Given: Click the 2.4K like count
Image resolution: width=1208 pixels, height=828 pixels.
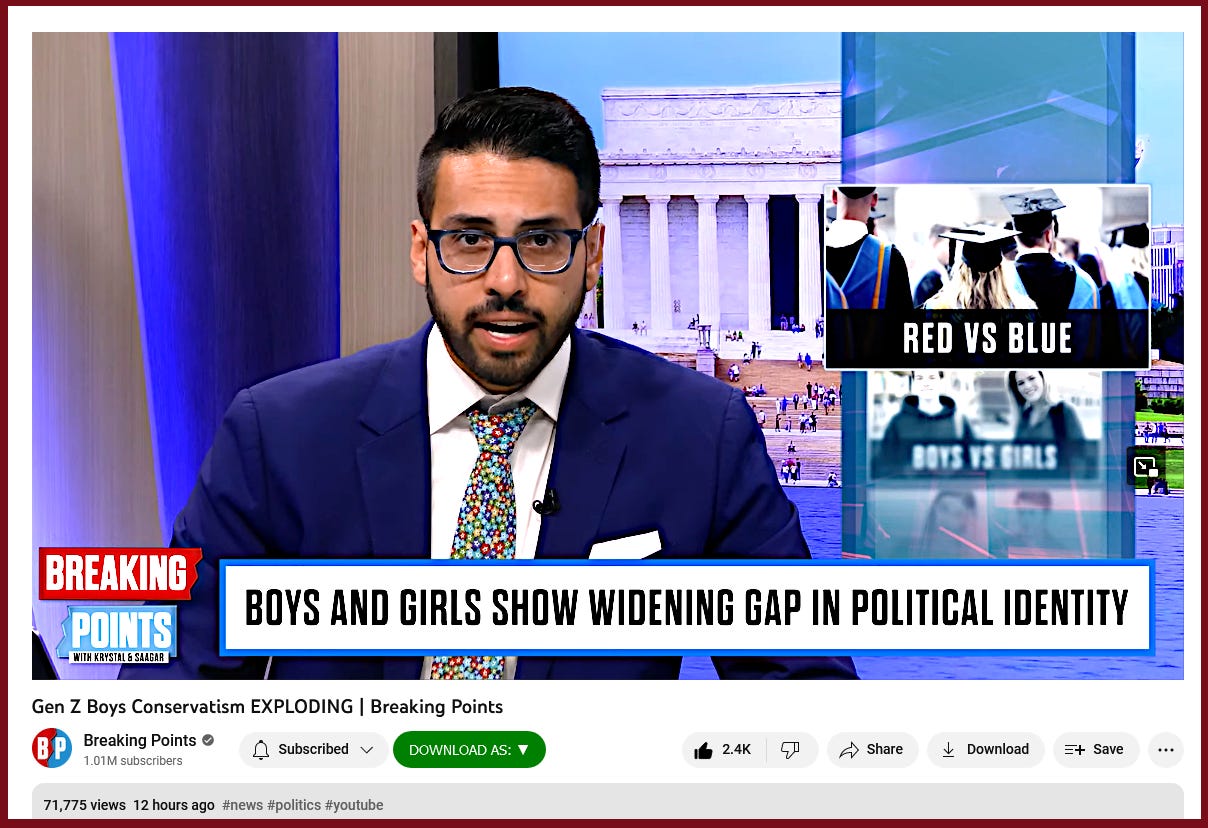Looking at the screenshot, I should point(737,750).
